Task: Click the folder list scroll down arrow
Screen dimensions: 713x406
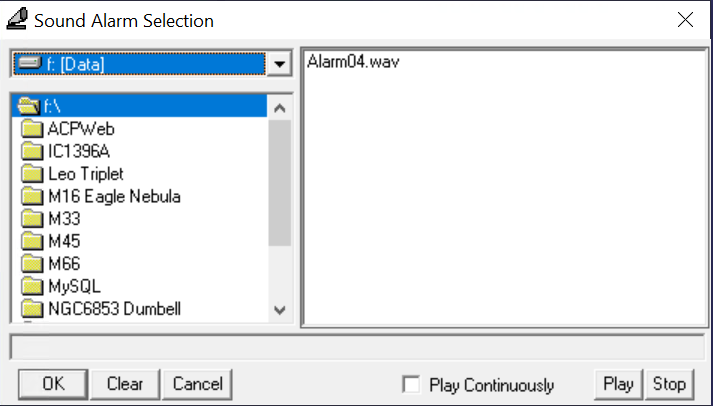Action: click(280, 311)
